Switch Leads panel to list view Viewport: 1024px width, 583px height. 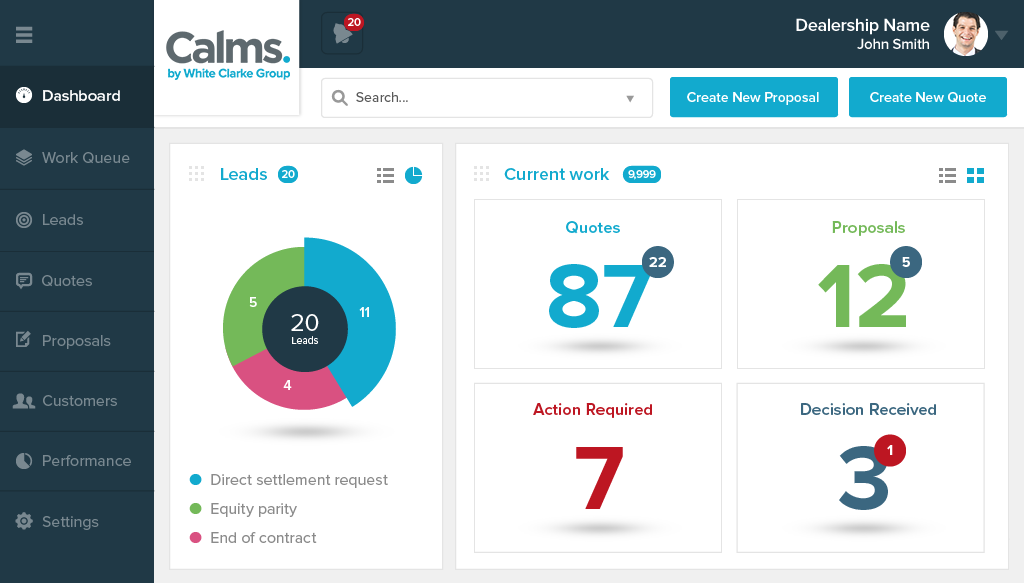point(385,174)
